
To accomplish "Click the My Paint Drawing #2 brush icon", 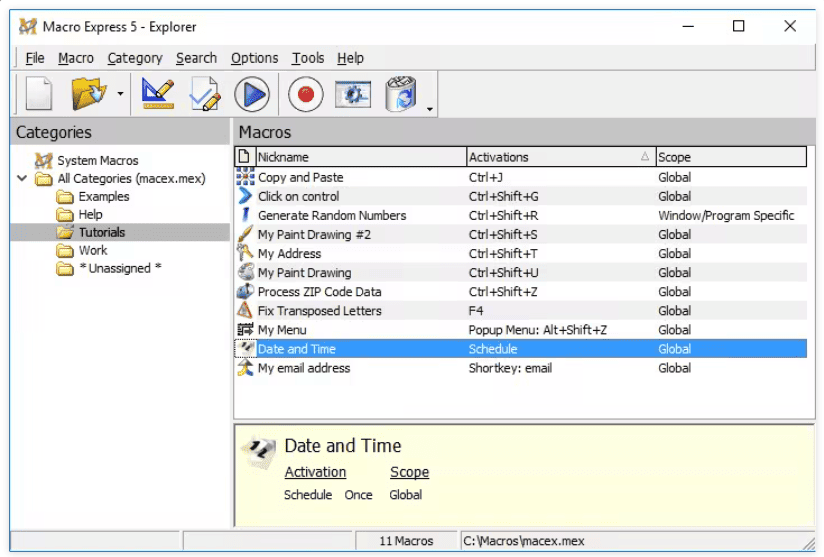I will (x=245, y=234).
